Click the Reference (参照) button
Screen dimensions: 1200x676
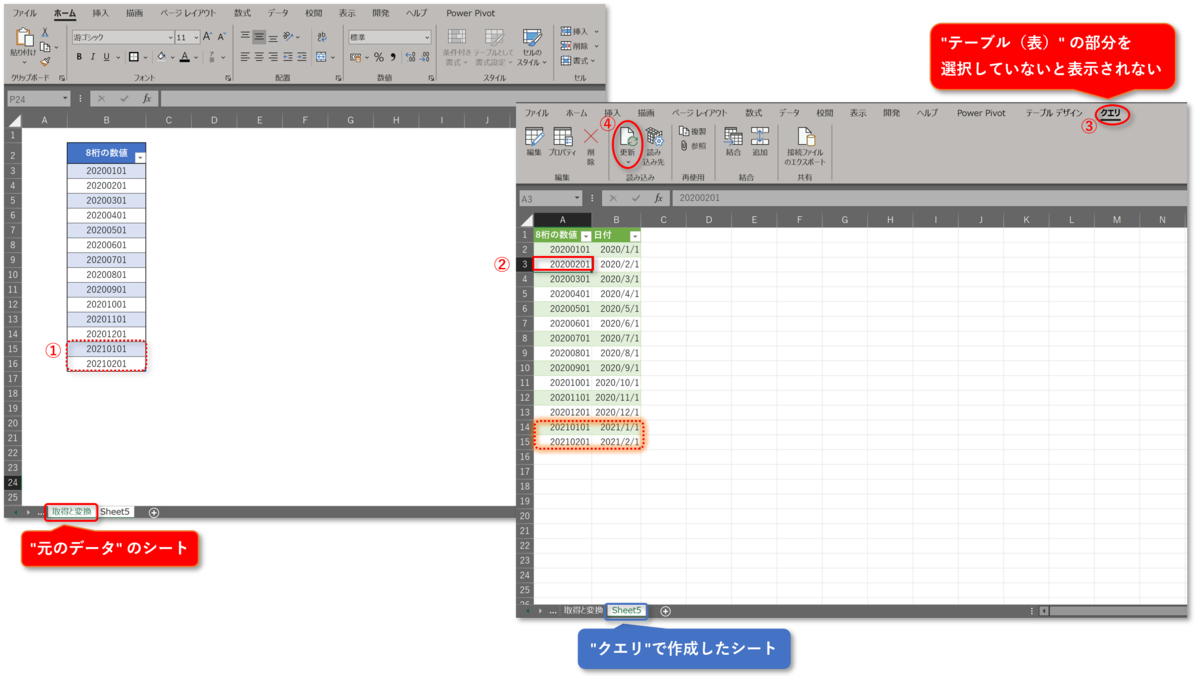click(693, 146)
